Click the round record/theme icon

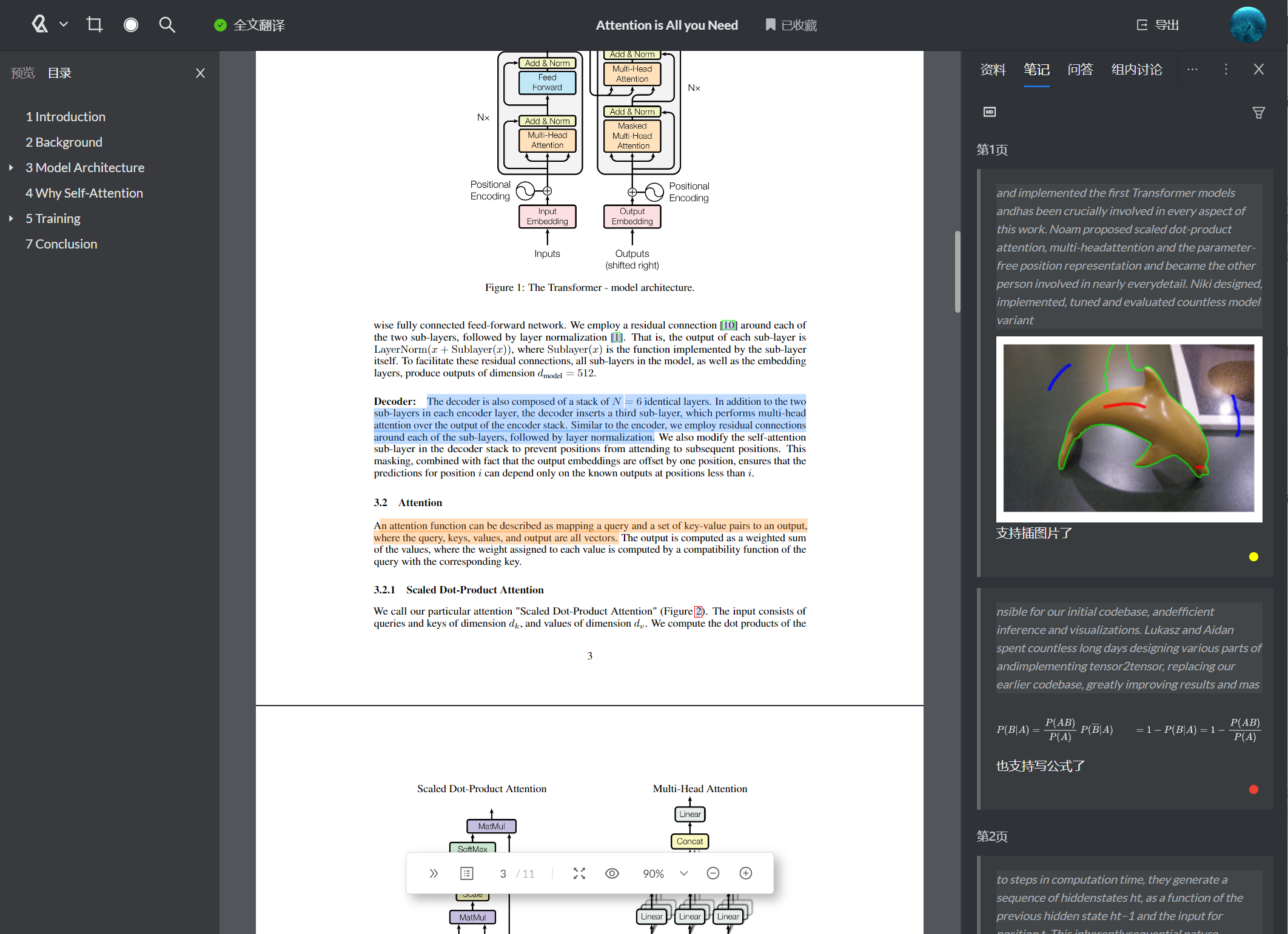point(131,25)
